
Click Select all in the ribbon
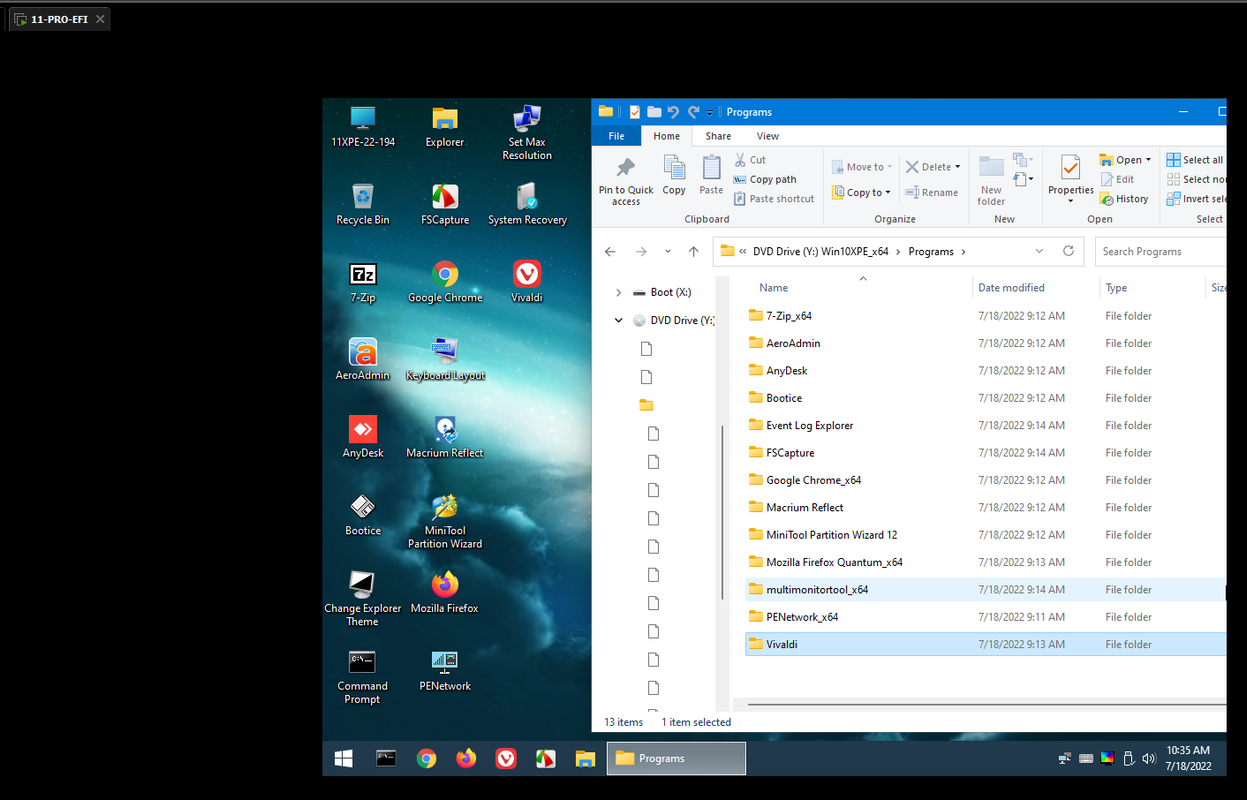(x=1195, y=160)
